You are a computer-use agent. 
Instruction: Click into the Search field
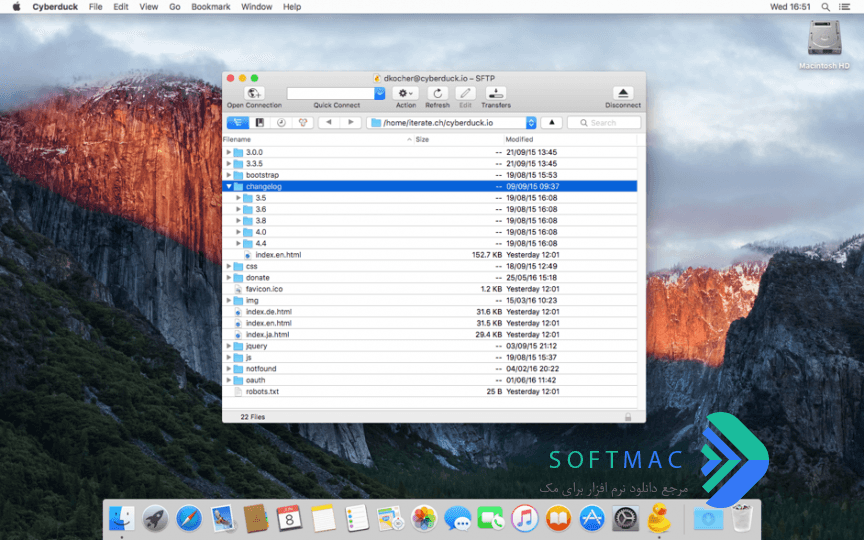[604, 122]
